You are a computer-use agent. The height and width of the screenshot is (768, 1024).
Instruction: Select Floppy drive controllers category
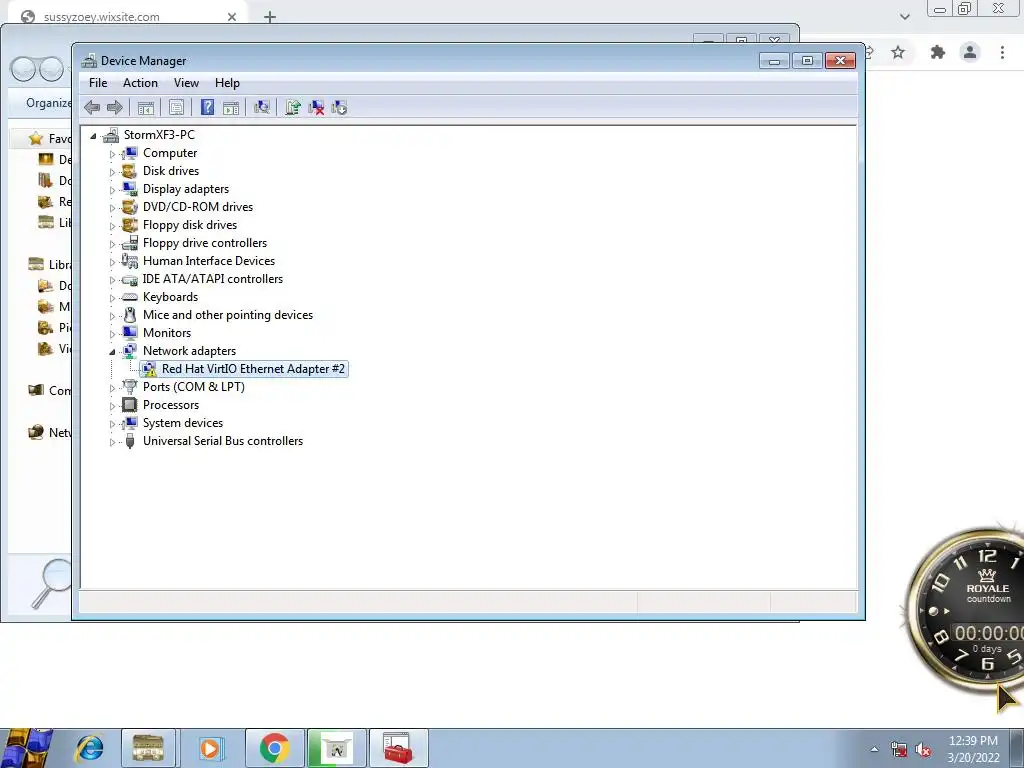pyautogui.click(x=205, y=243)
